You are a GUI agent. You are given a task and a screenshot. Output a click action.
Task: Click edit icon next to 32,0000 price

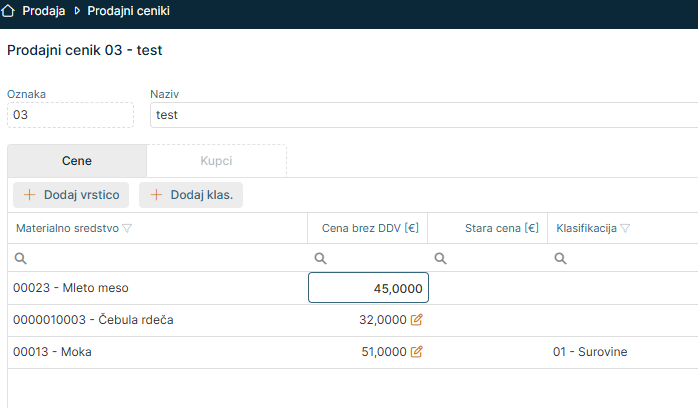pos(417,320)
